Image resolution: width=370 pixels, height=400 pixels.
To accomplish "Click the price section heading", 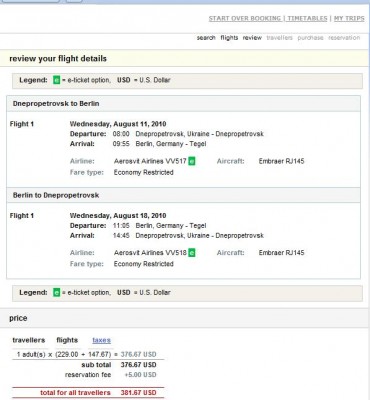I will click(x=18, y=318).
